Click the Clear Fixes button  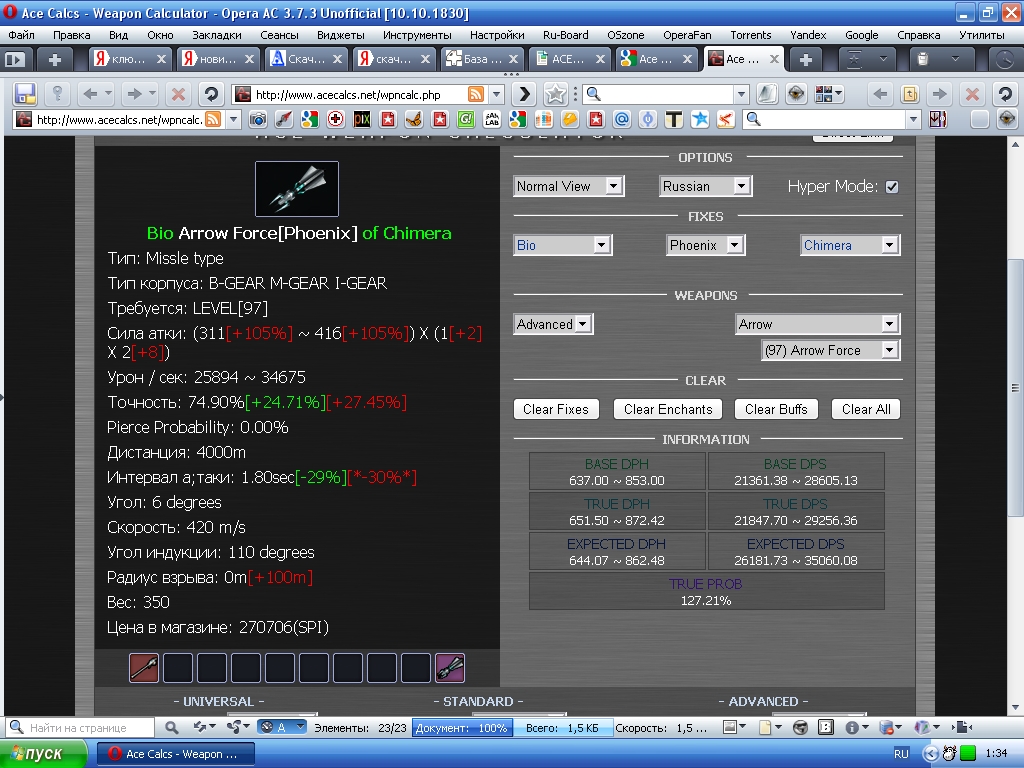point(556,409)
